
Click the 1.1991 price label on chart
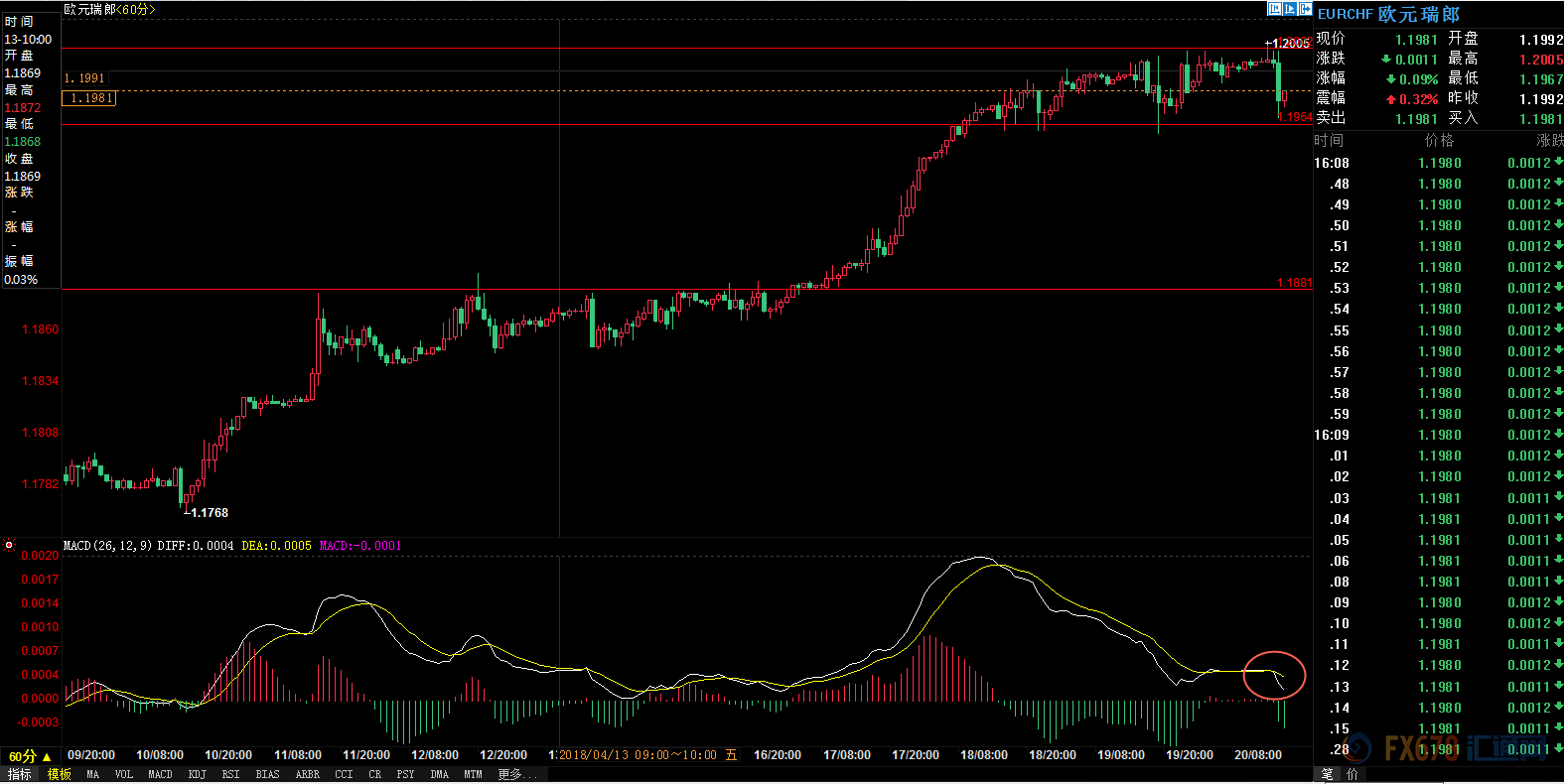pyautogui.click(x=84, y=78)
